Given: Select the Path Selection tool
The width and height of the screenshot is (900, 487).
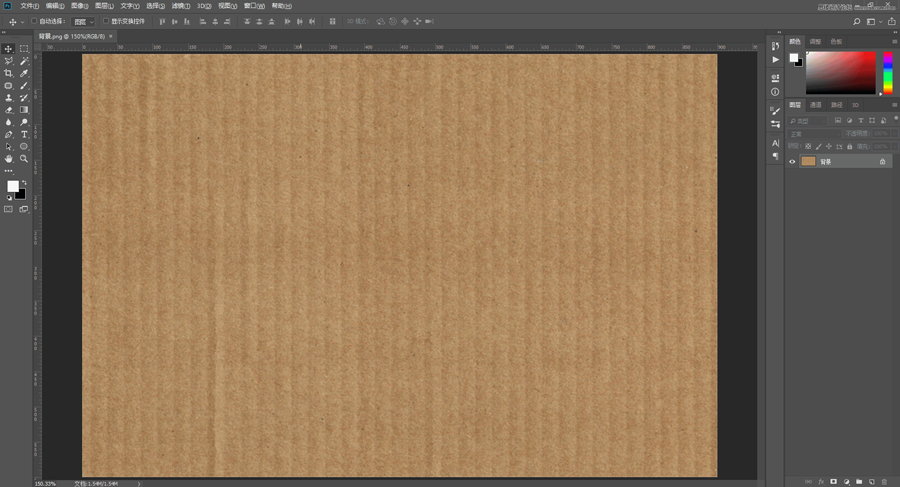Looking at the screenshot, I should [x=8, y=146].
